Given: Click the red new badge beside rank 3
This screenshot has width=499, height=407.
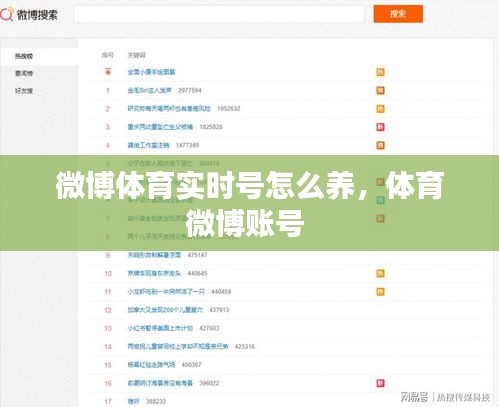Looking at the screenshot, I should 380,127.
